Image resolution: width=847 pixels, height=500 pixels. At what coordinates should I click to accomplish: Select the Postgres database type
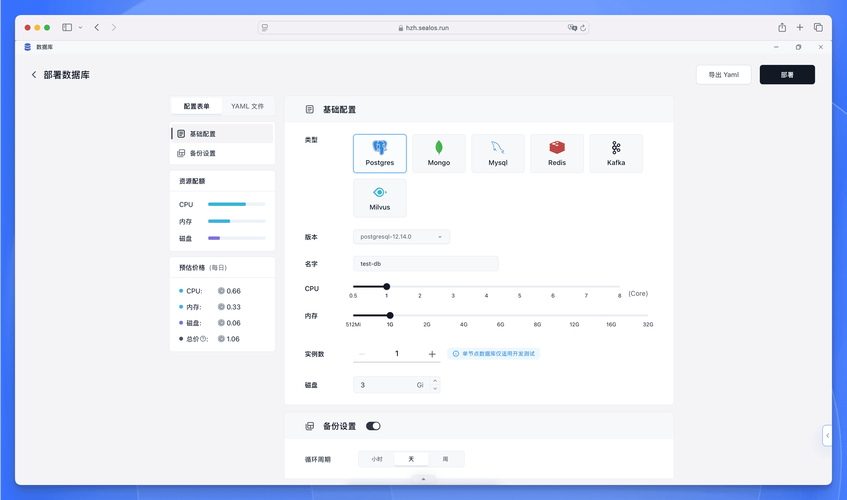(380, 153)
